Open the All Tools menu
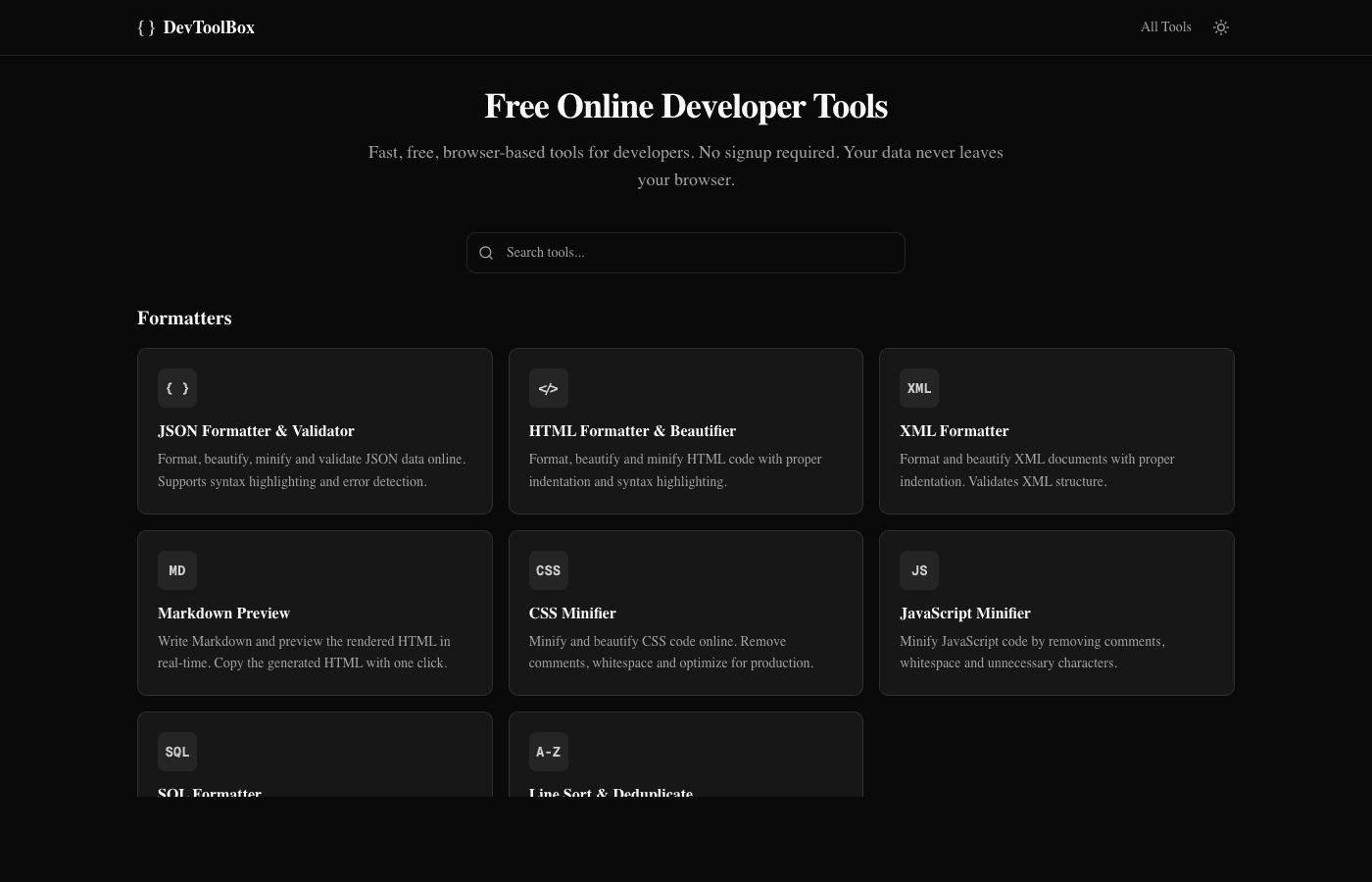Screen dimensions: 1372x882 [1165, 27]
